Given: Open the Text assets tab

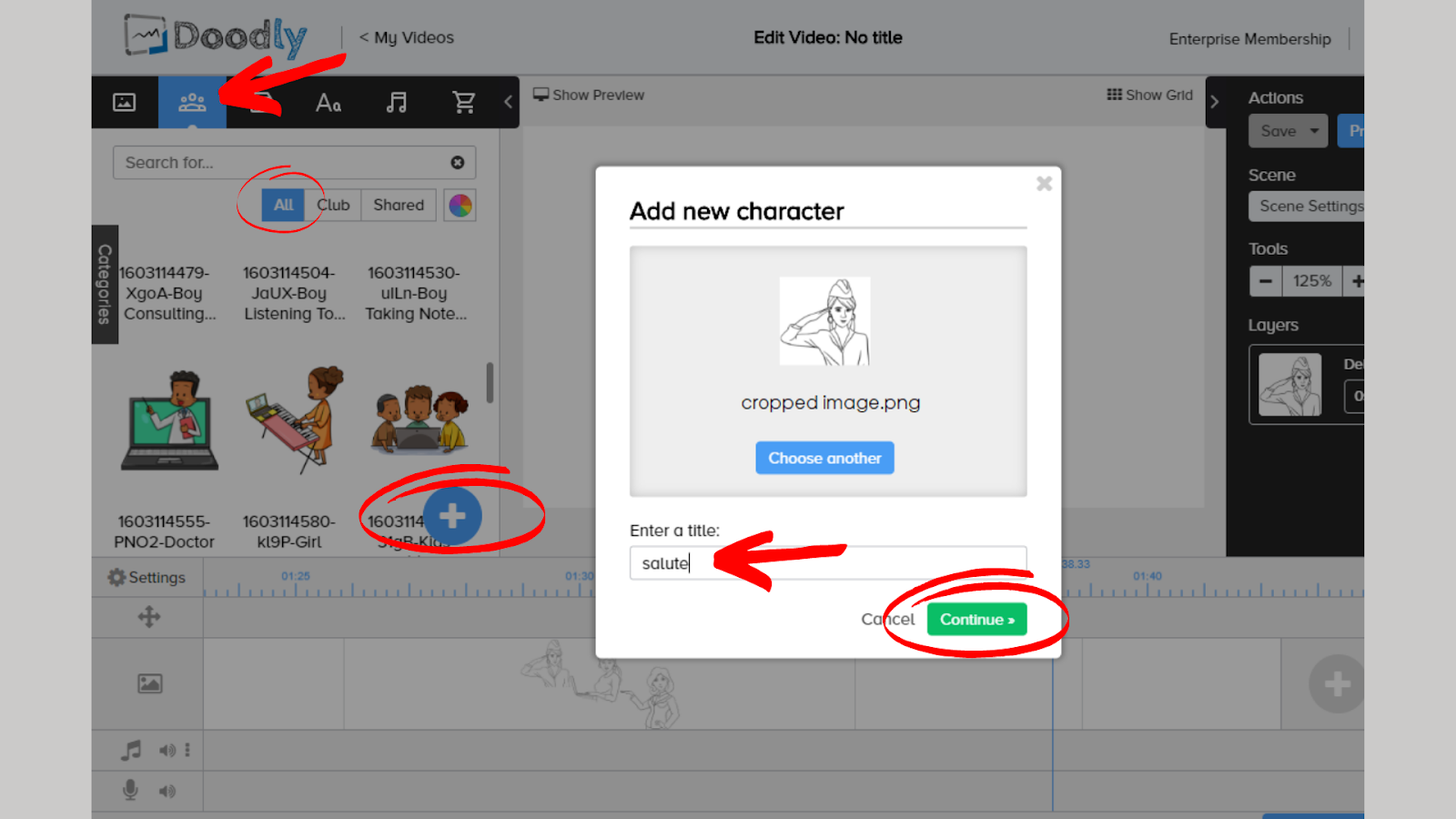Looking at the screenshot, I should 329,103.
